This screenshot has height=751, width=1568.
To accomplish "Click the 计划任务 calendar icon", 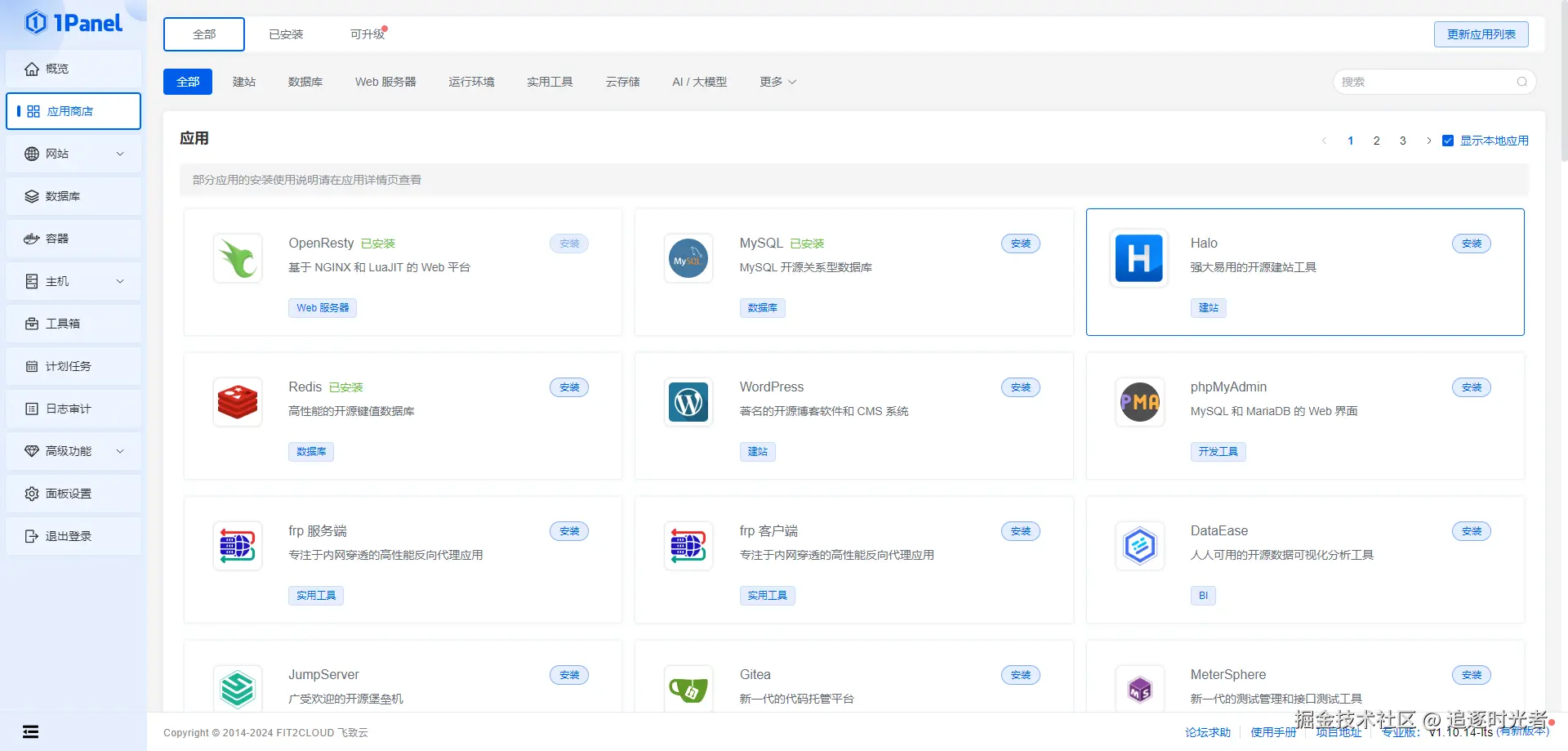I will click(x=32, y=366).
